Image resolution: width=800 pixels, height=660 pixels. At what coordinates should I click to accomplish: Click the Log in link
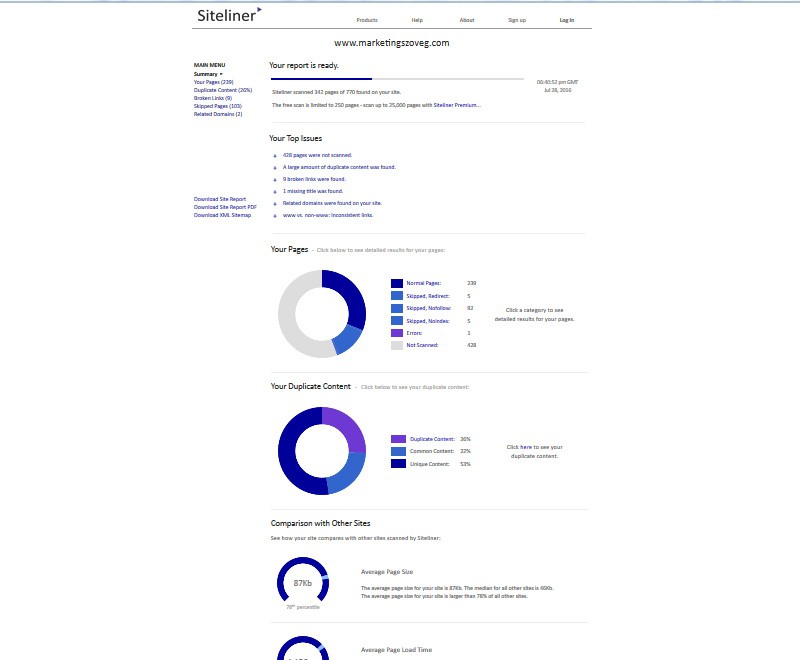567,20
